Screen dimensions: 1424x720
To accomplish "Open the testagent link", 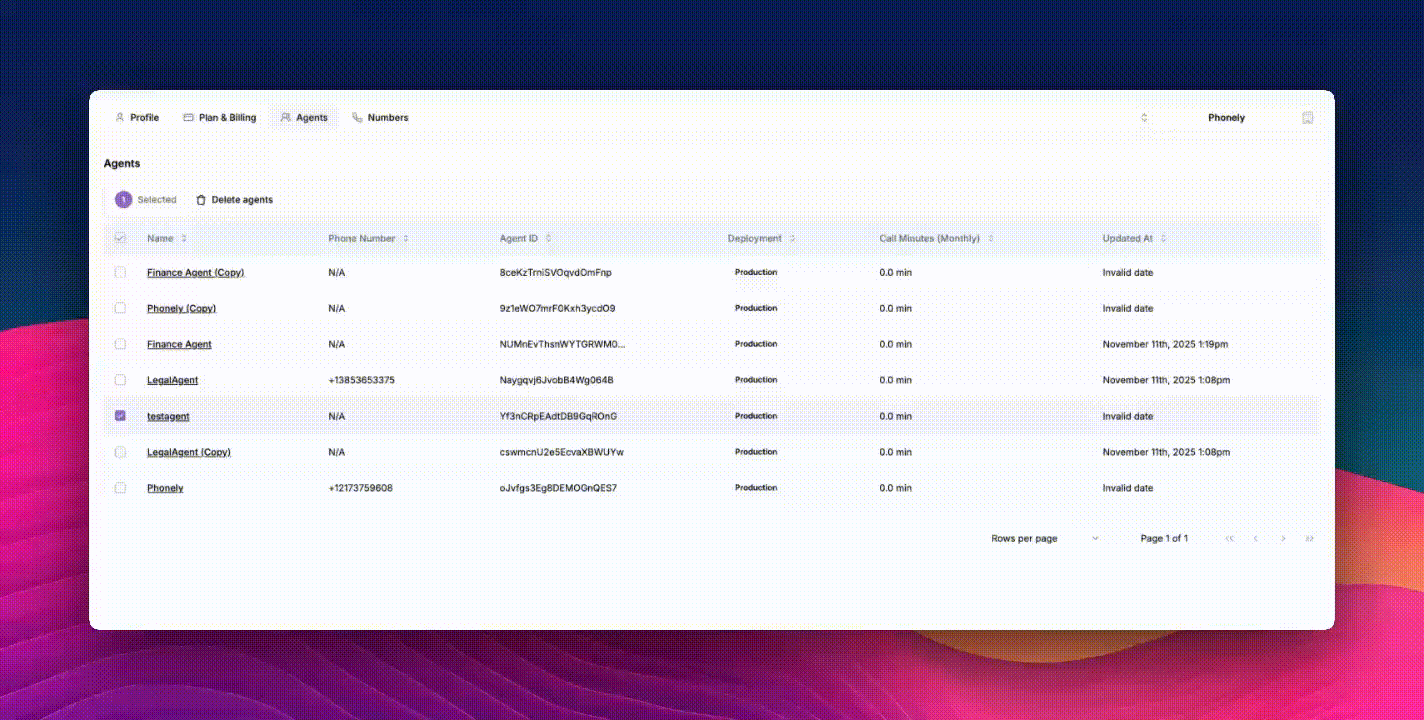I will 168,416.
